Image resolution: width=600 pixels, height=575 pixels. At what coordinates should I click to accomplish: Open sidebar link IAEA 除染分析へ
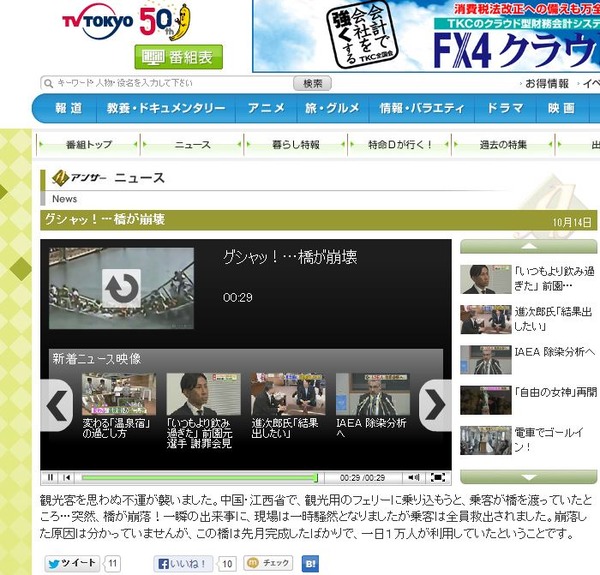point(554,352)
